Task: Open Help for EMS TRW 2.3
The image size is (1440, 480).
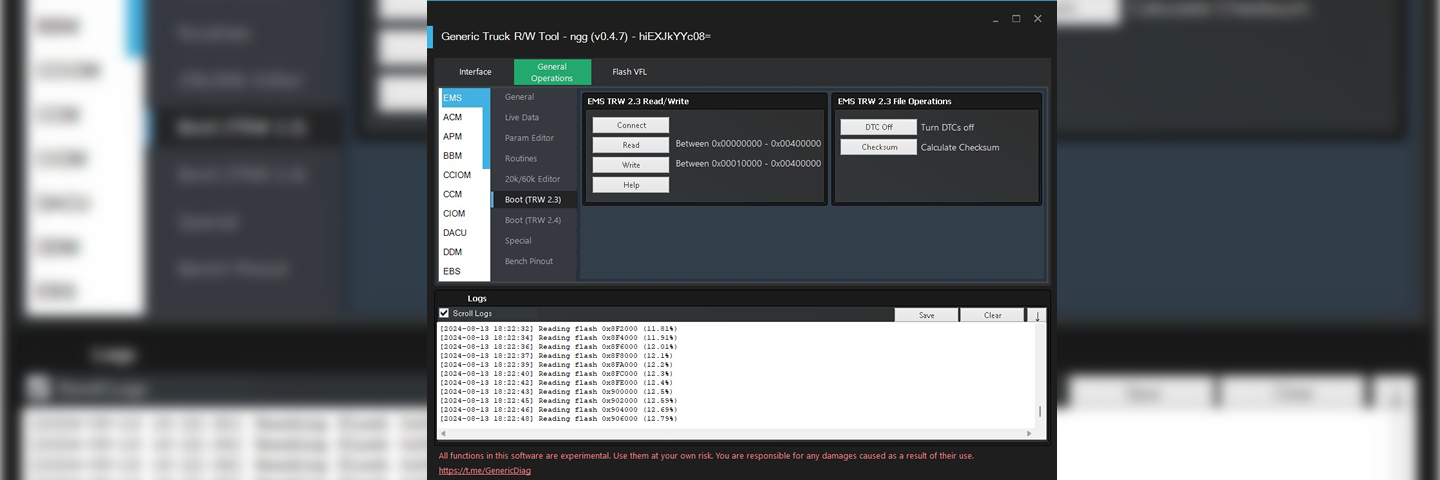Action: point(630,185)
